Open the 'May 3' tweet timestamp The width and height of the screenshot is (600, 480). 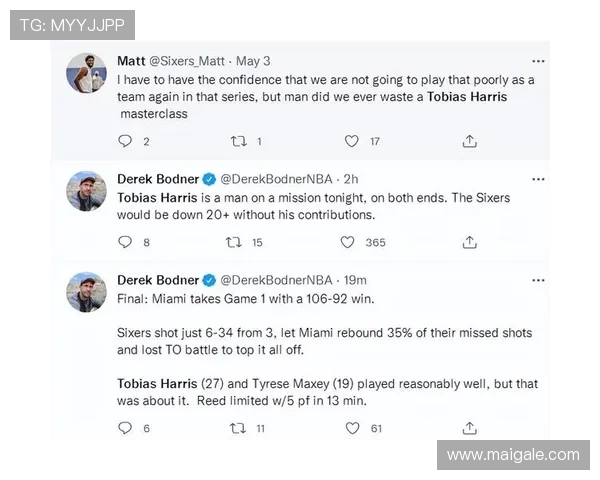pyautogui.click(x=253, y=61)
